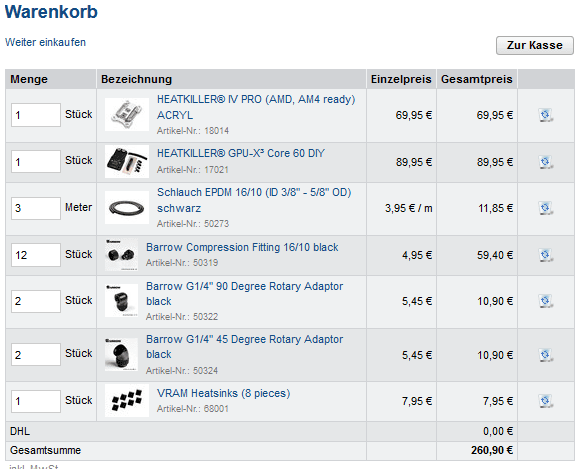Open the Barrow Compression Fitting 16/10 black link

242,247
